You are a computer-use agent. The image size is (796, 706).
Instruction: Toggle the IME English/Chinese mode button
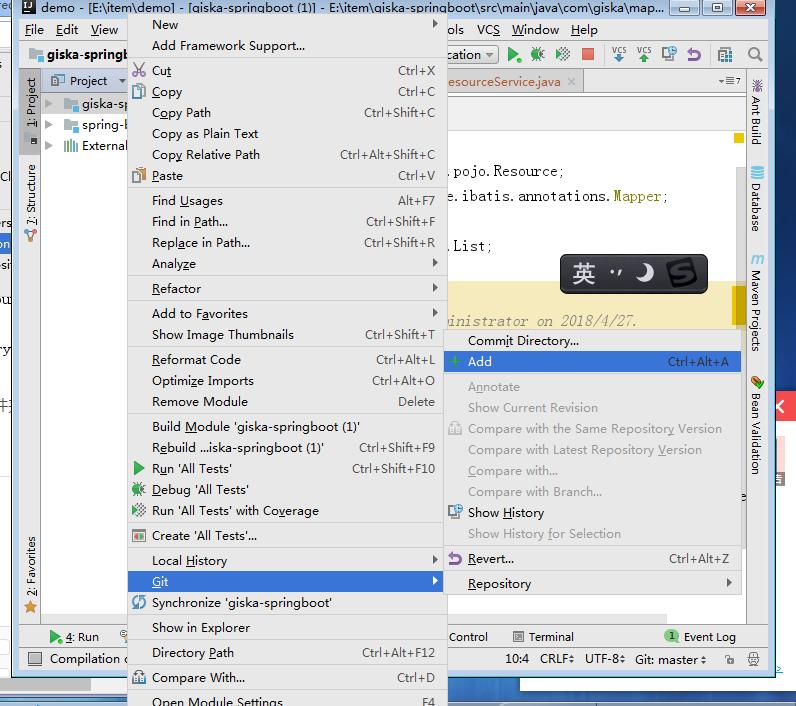coord(583,274)
